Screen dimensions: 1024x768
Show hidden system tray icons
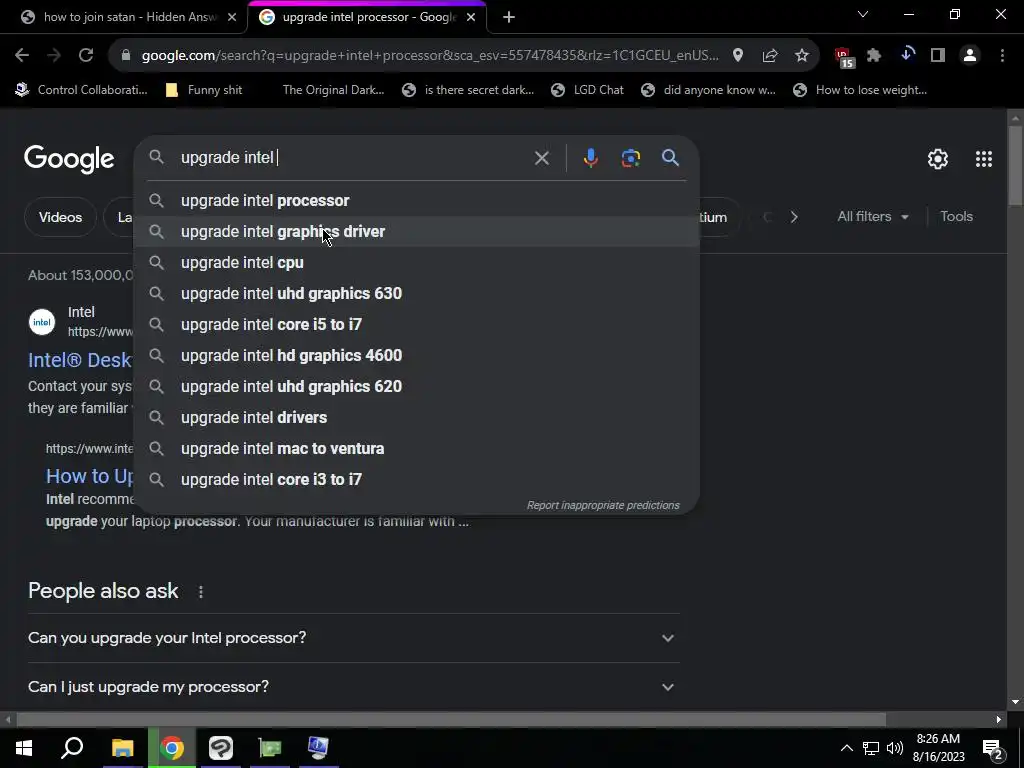tap(846, 748)
